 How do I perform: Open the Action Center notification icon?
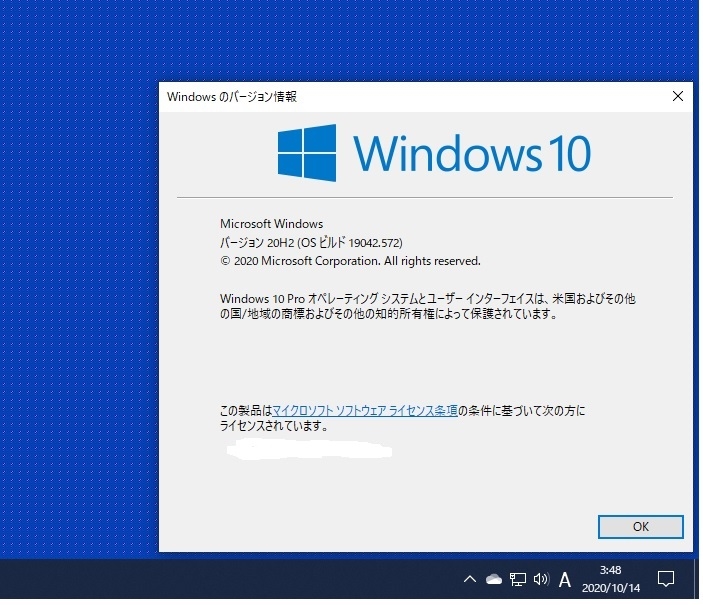(x=666, y=579)
